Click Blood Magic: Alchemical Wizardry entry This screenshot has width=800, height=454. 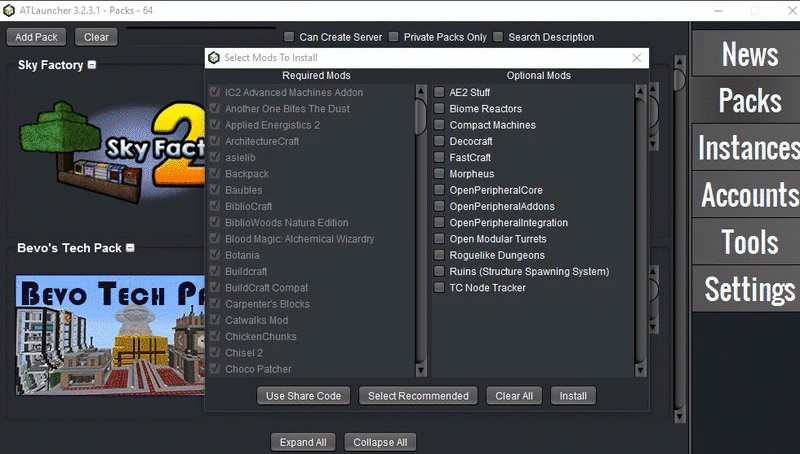[299, 239]
